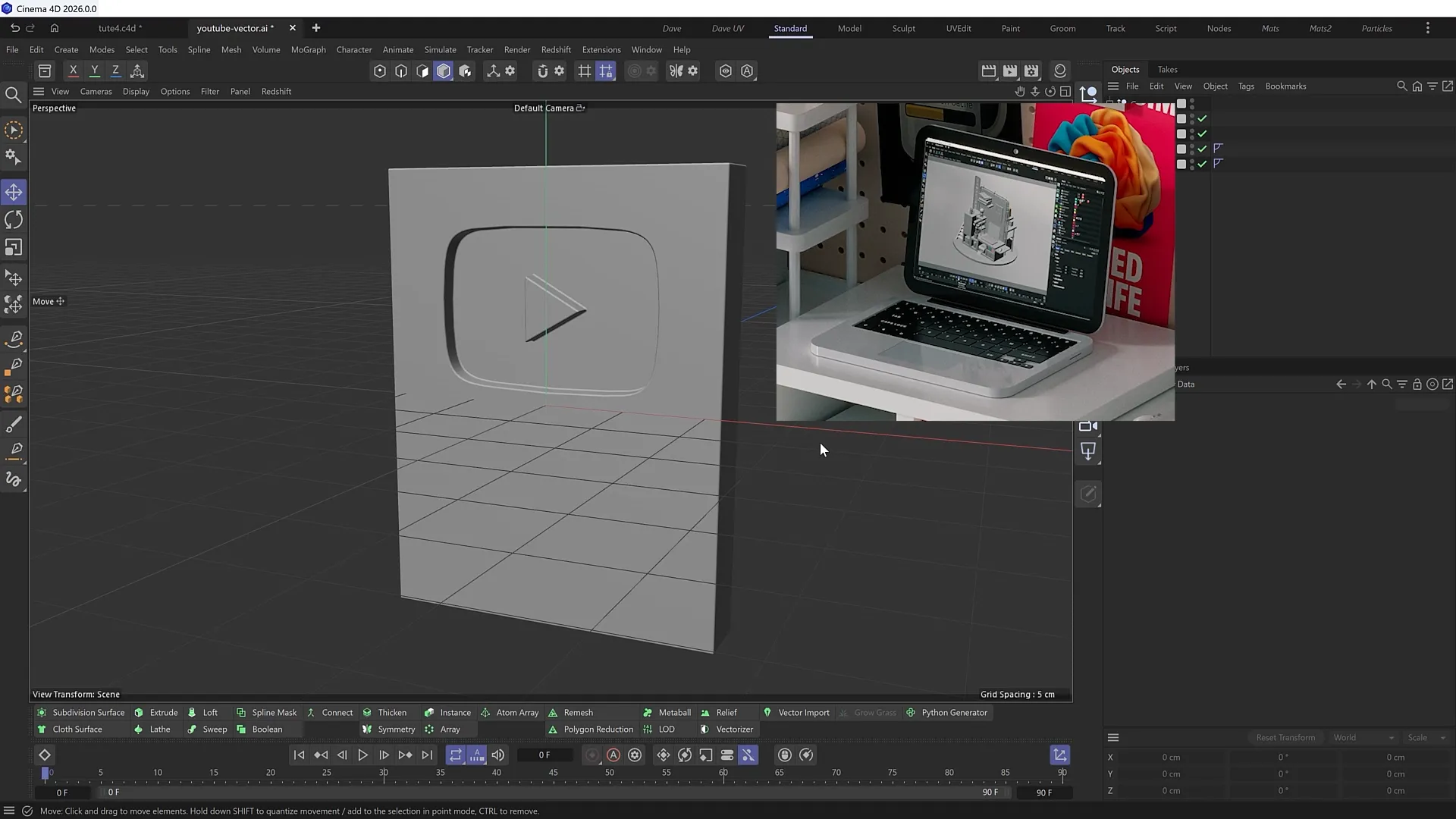Toggle Y axis lock

(94, 71)
